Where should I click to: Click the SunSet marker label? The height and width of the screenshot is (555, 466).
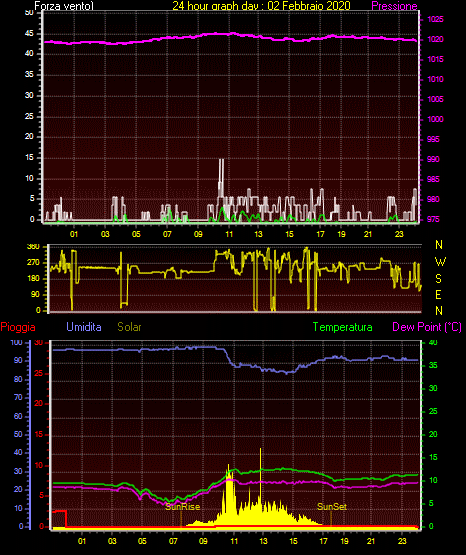click(x=332, y=507)
